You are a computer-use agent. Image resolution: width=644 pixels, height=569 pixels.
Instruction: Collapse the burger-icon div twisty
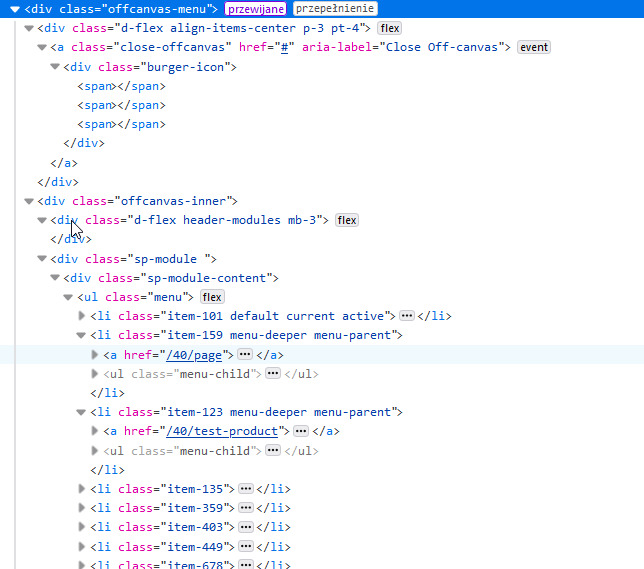pos(55,67)
